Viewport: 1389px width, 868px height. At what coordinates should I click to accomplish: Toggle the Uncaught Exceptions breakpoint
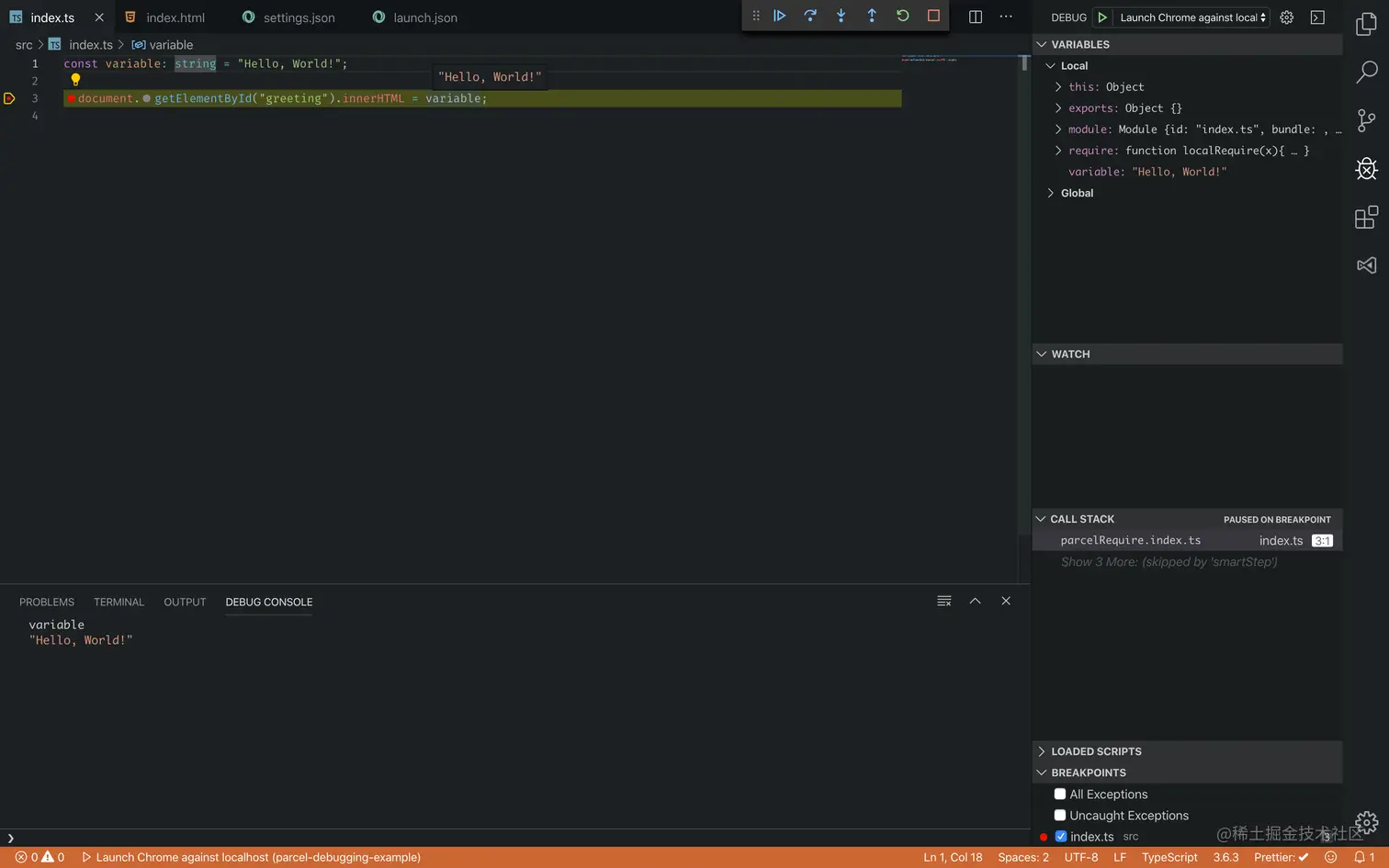coord(1060,816)
